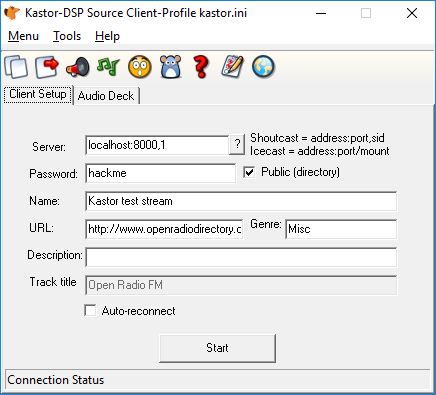The height and width of the screenshot is (395, 436).
Task: Open the Menu menu
Action: pos(23,36)
